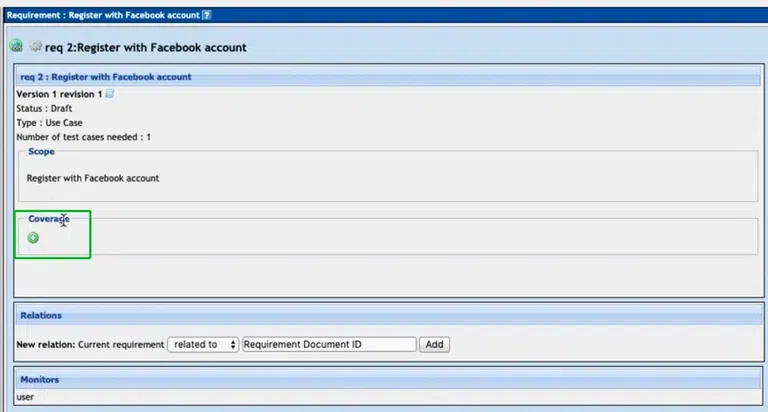Viewport: 768px width, 412px height.
Task: Click 'Number of test cases needed : 1' text
Action: click(x=84, y=137)
